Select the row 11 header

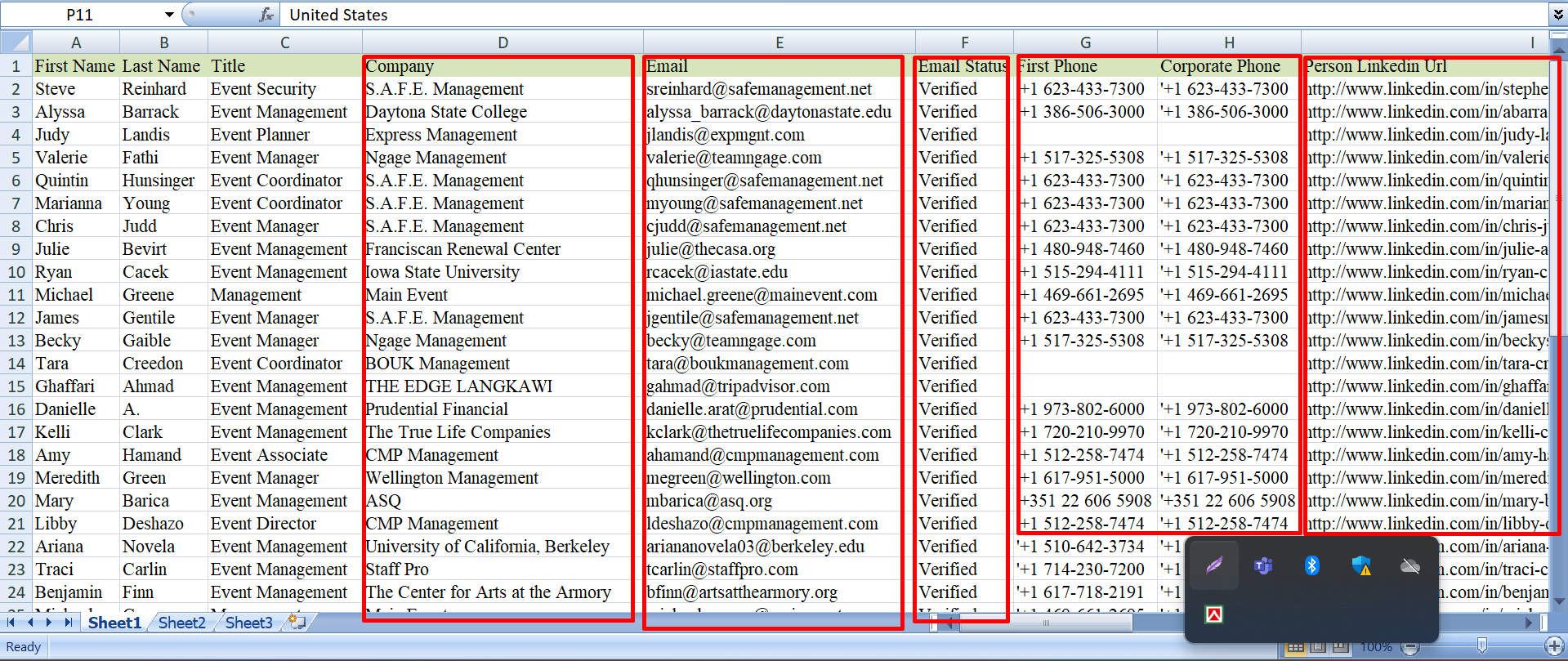coord(16,295)
